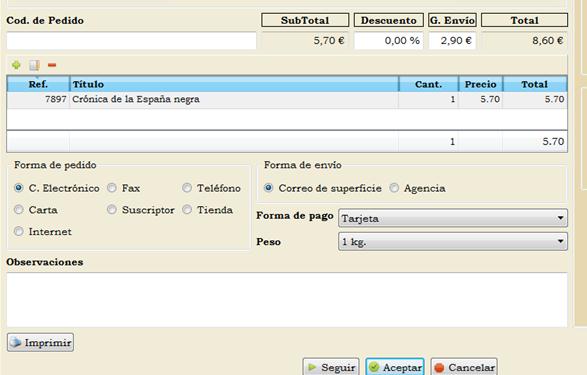
Task: Click the G. Envío amount field
Action: pyautogui.click(x=452, y=41)
